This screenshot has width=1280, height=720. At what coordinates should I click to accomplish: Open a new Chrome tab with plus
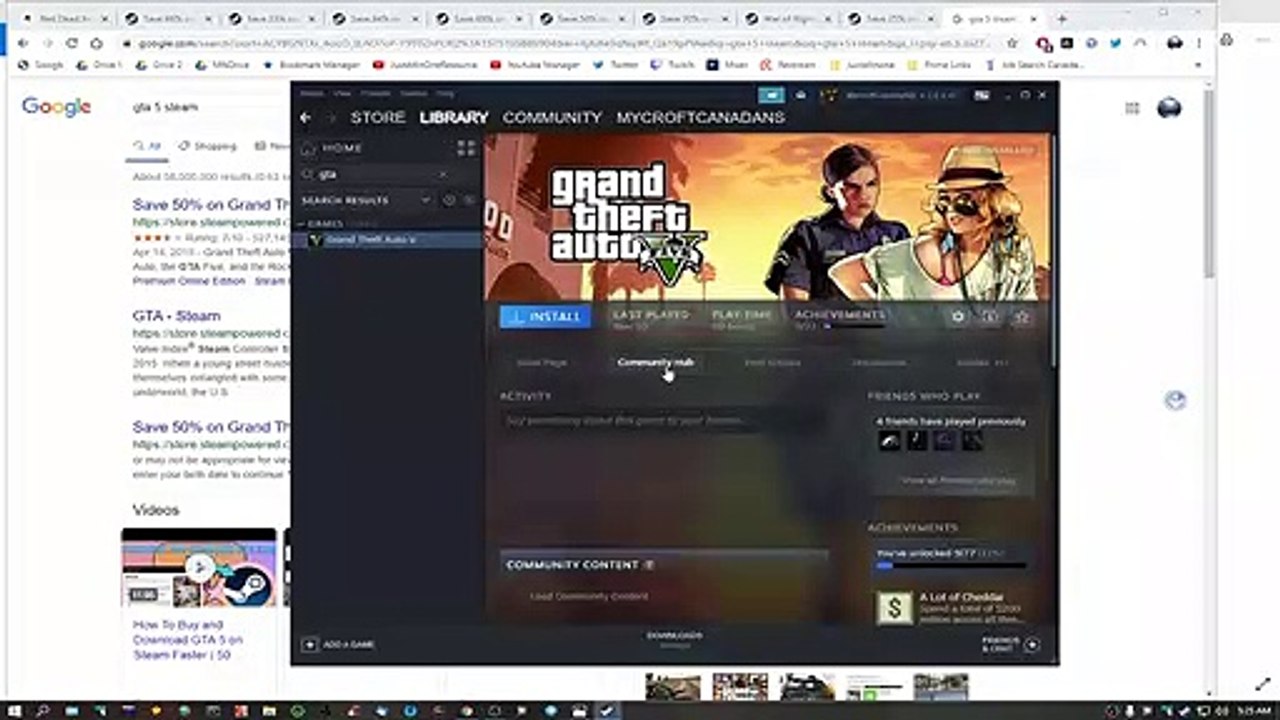coord(1062,19)
